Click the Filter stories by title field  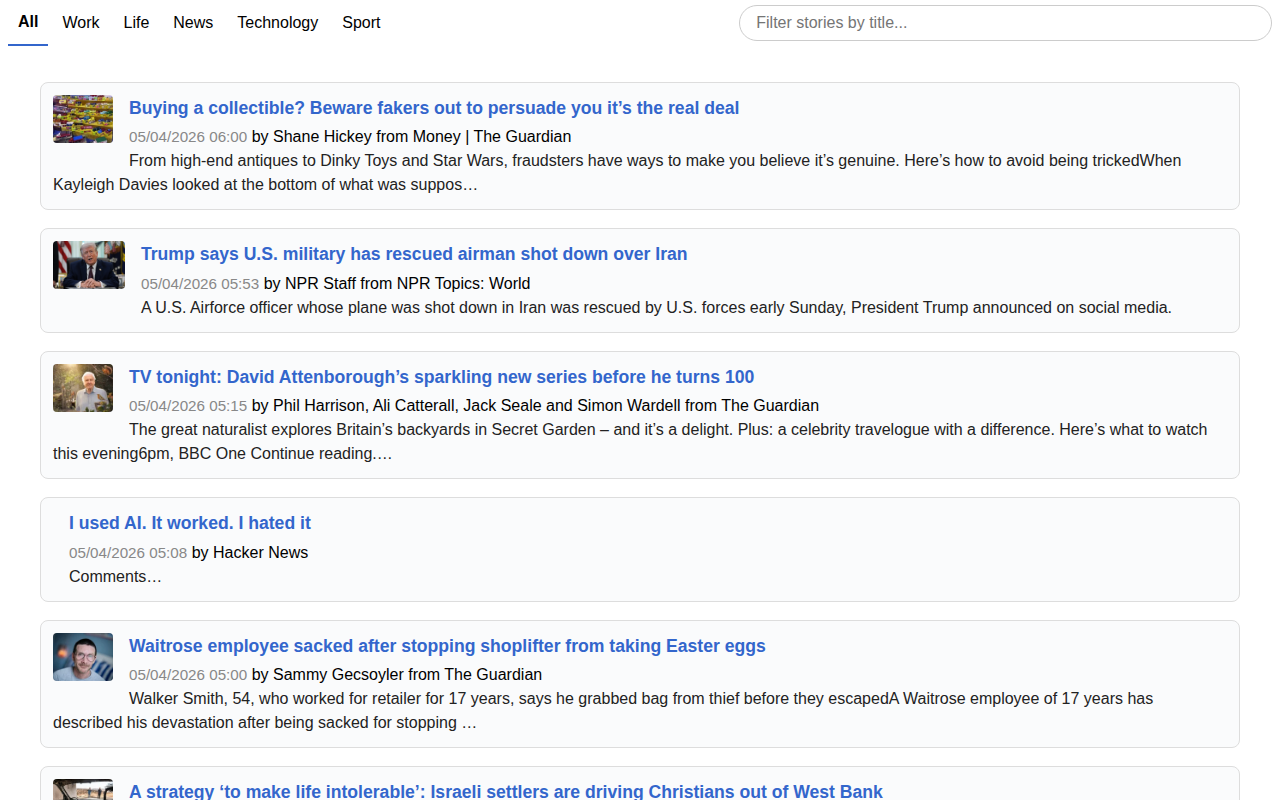click(x=1004, y=23)
